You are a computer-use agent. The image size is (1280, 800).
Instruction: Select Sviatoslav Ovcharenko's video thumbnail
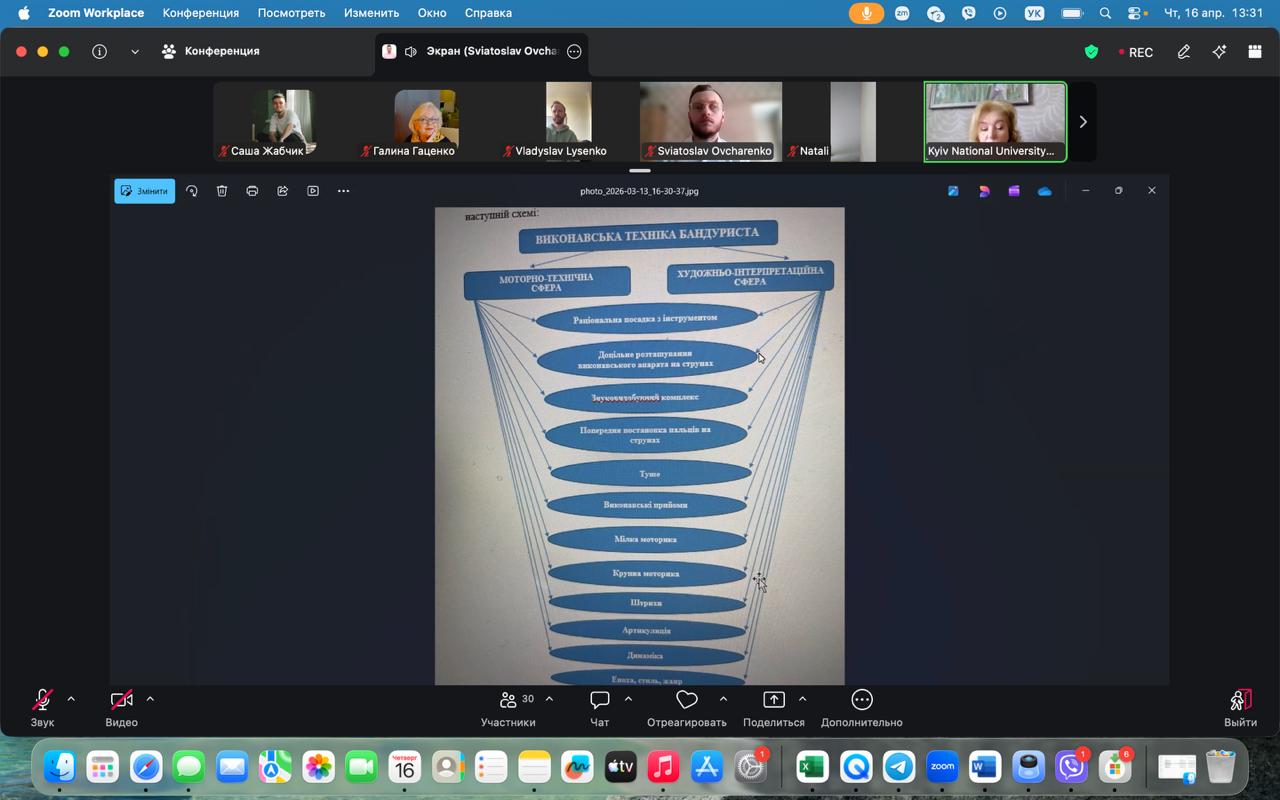click(x=711, y=122)
